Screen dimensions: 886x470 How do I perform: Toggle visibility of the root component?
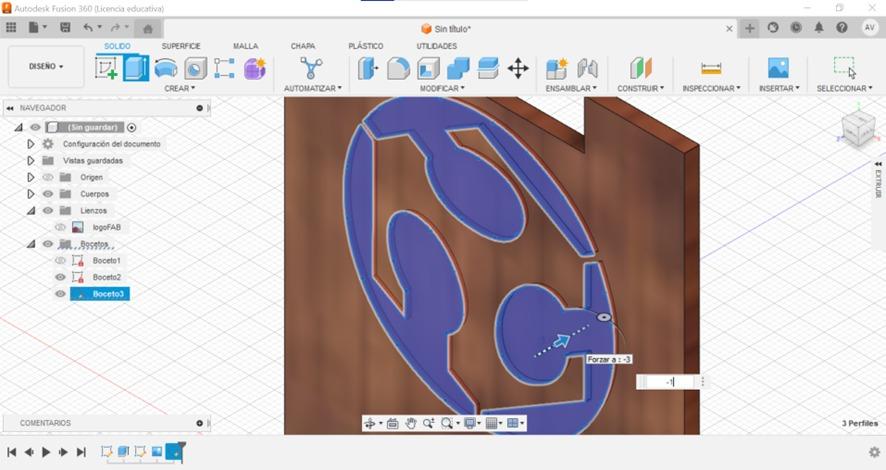35,128
